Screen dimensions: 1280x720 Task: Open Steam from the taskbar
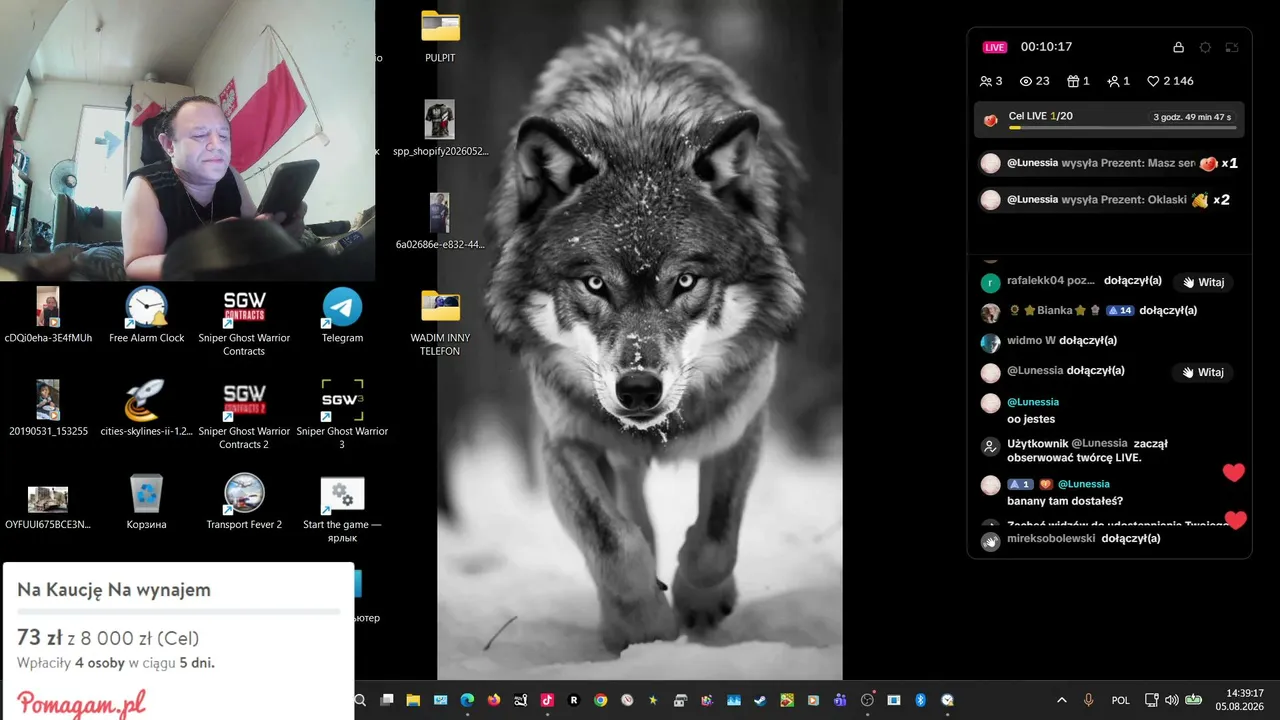pos(760,700)
